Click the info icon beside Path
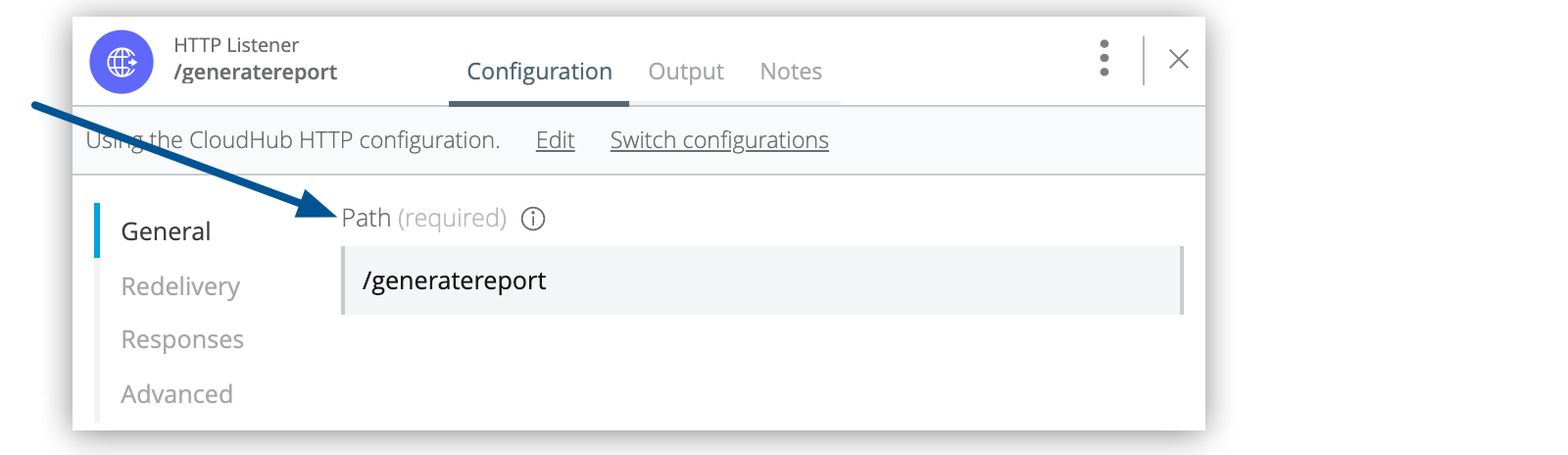Viewport: 1568px width, 455px height. tap(533, 219)
